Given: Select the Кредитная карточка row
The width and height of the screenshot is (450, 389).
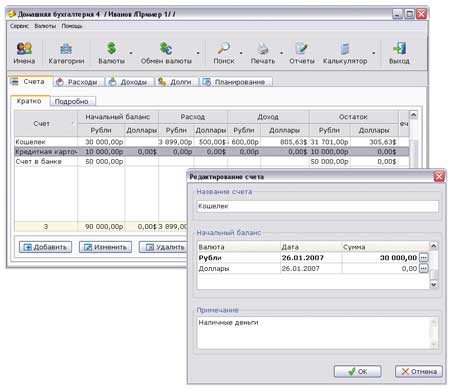Looking at the screenshot, I should pos(211,152).
